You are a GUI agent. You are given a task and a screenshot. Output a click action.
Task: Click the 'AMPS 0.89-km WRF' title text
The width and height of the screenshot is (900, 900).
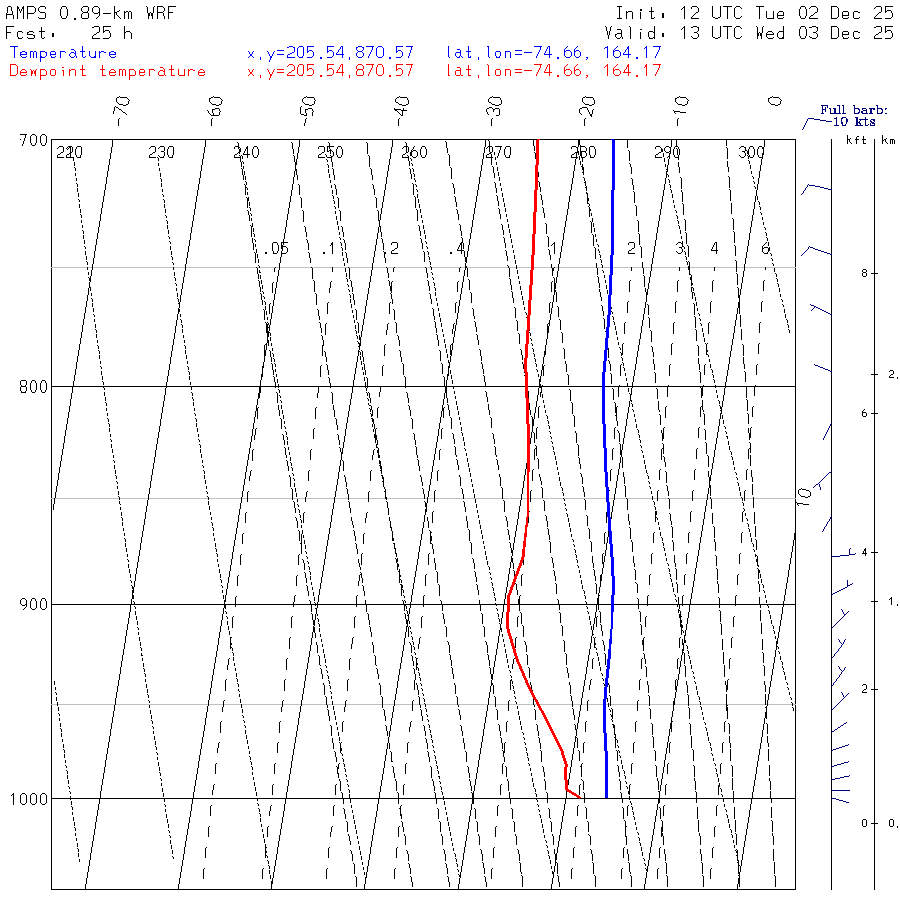click(90, 13)
